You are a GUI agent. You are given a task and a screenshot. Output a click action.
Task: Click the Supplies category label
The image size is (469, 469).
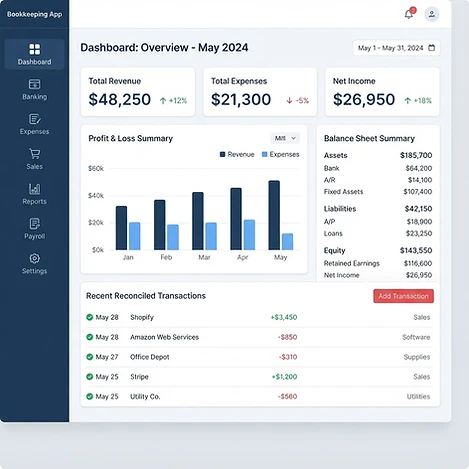pos(417,357)
